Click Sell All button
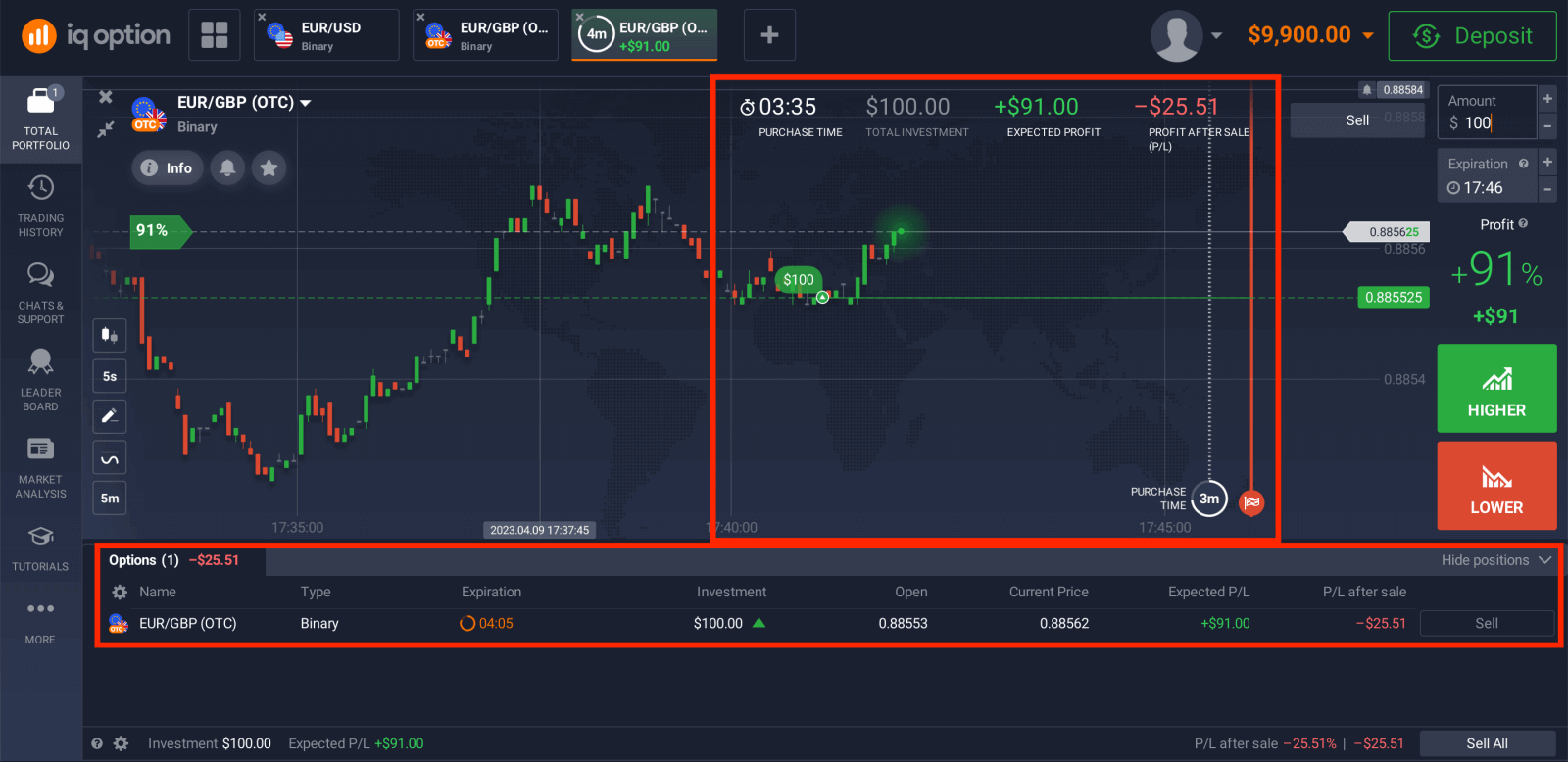 tap(1487, 743)
